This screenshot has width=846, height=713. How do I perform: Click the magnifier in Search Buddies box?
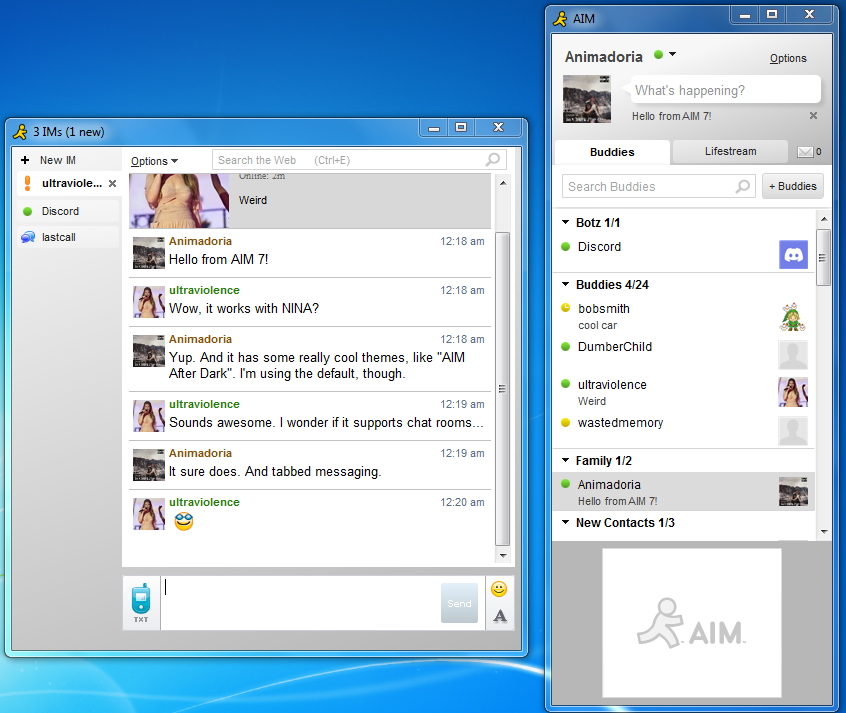pos(743,186)
